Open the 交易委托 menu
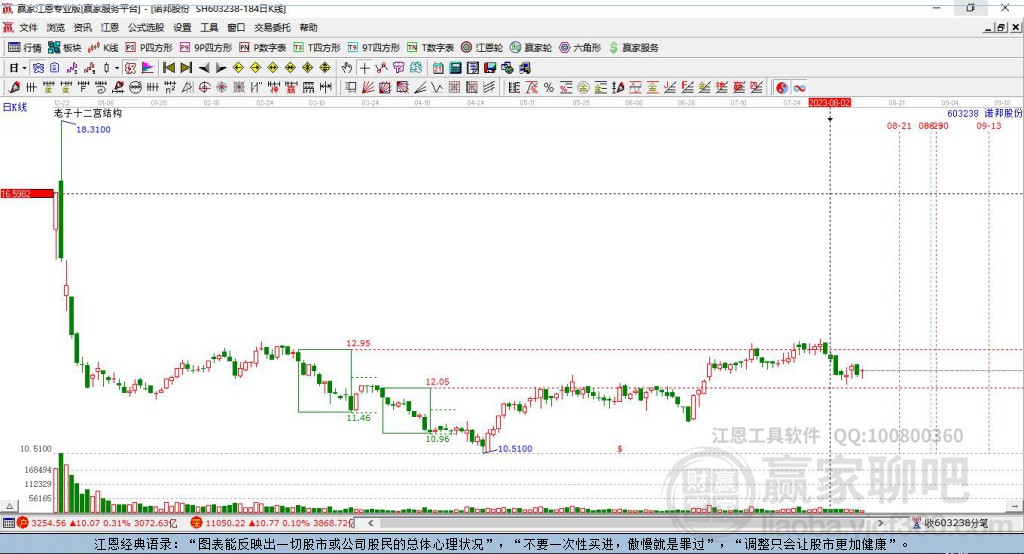This screenshot has height=554, width=1024. [x=272, y=27]
